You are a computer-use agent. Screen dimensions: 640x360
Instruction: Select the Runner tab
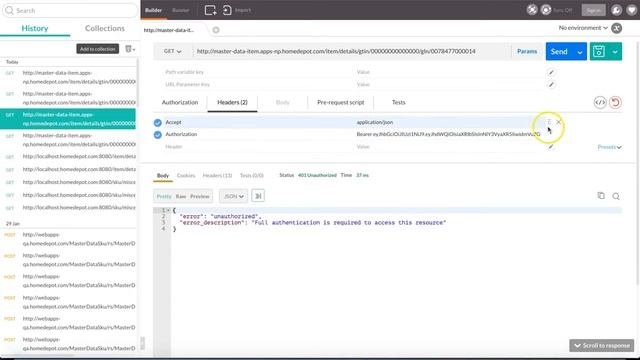pos(180,10)
